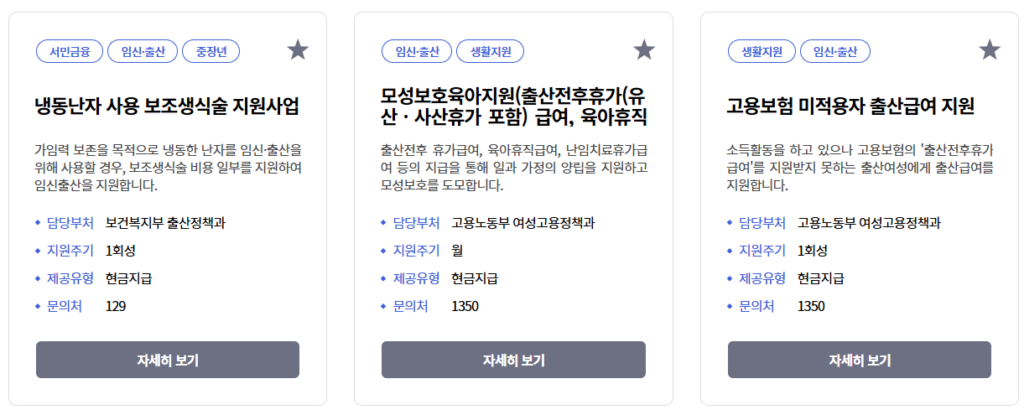Click the 보건복지부 출산정책과 department text

coord(158,222)
